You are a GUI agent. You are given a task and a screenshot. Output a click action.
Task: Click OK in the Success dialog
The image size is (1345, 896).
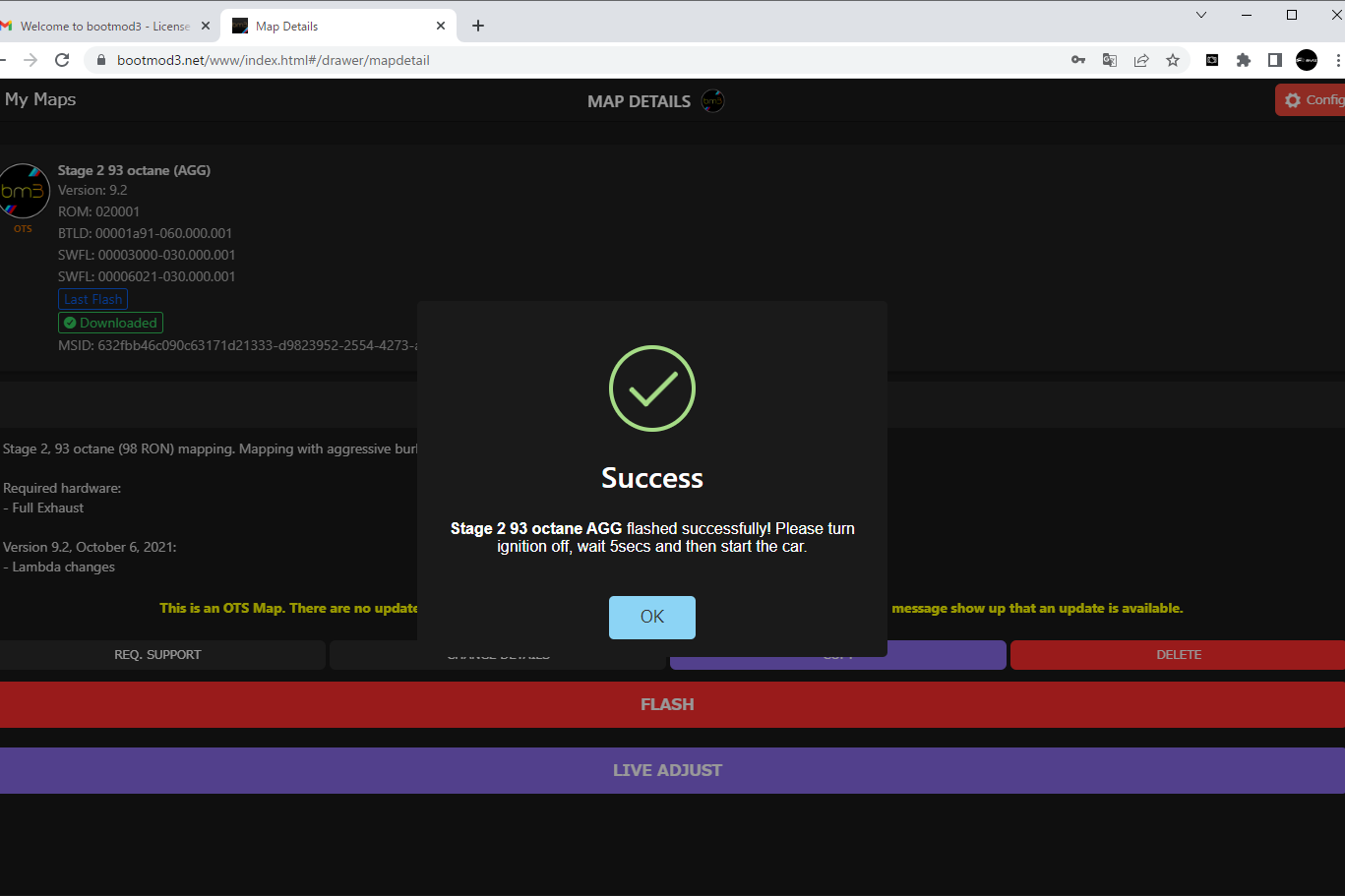[651, 617]
